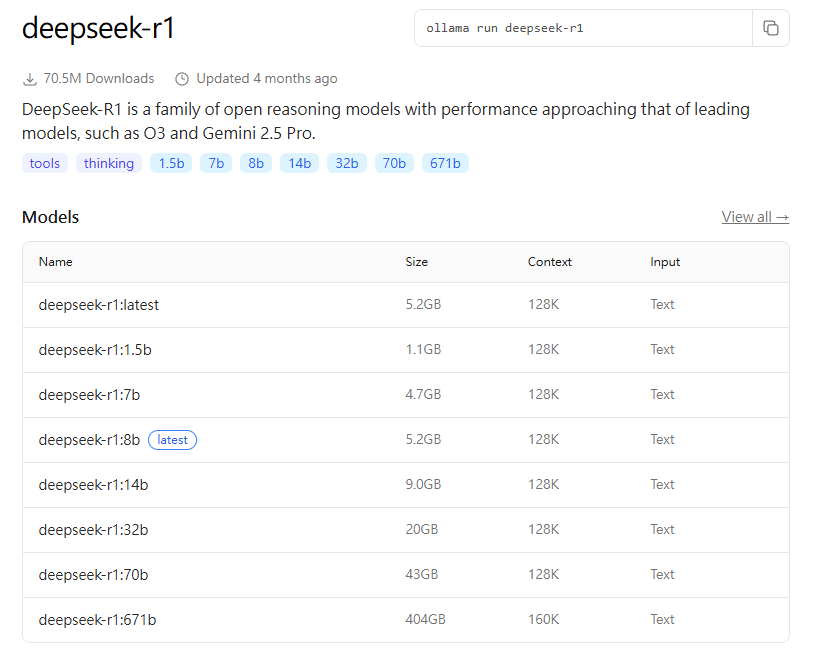Open the deepseek-r1:latest model row

pyautogui.click(x=99, y=305)
